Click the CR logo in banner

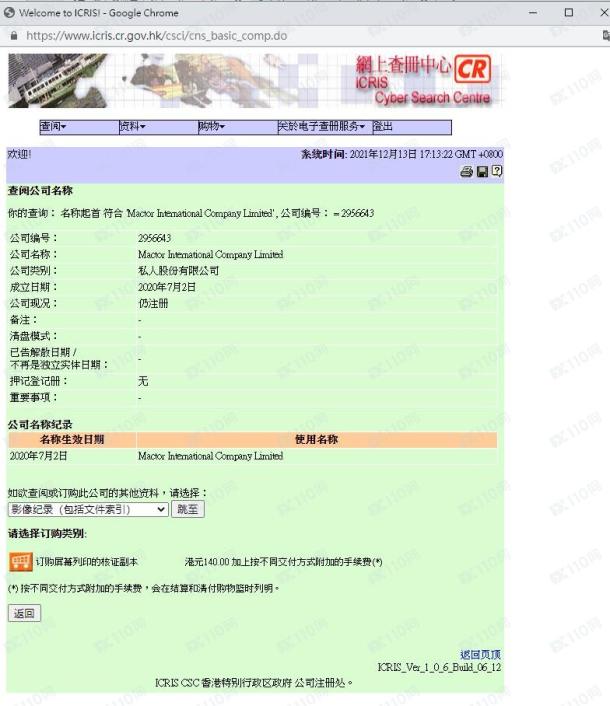[472, 69]
